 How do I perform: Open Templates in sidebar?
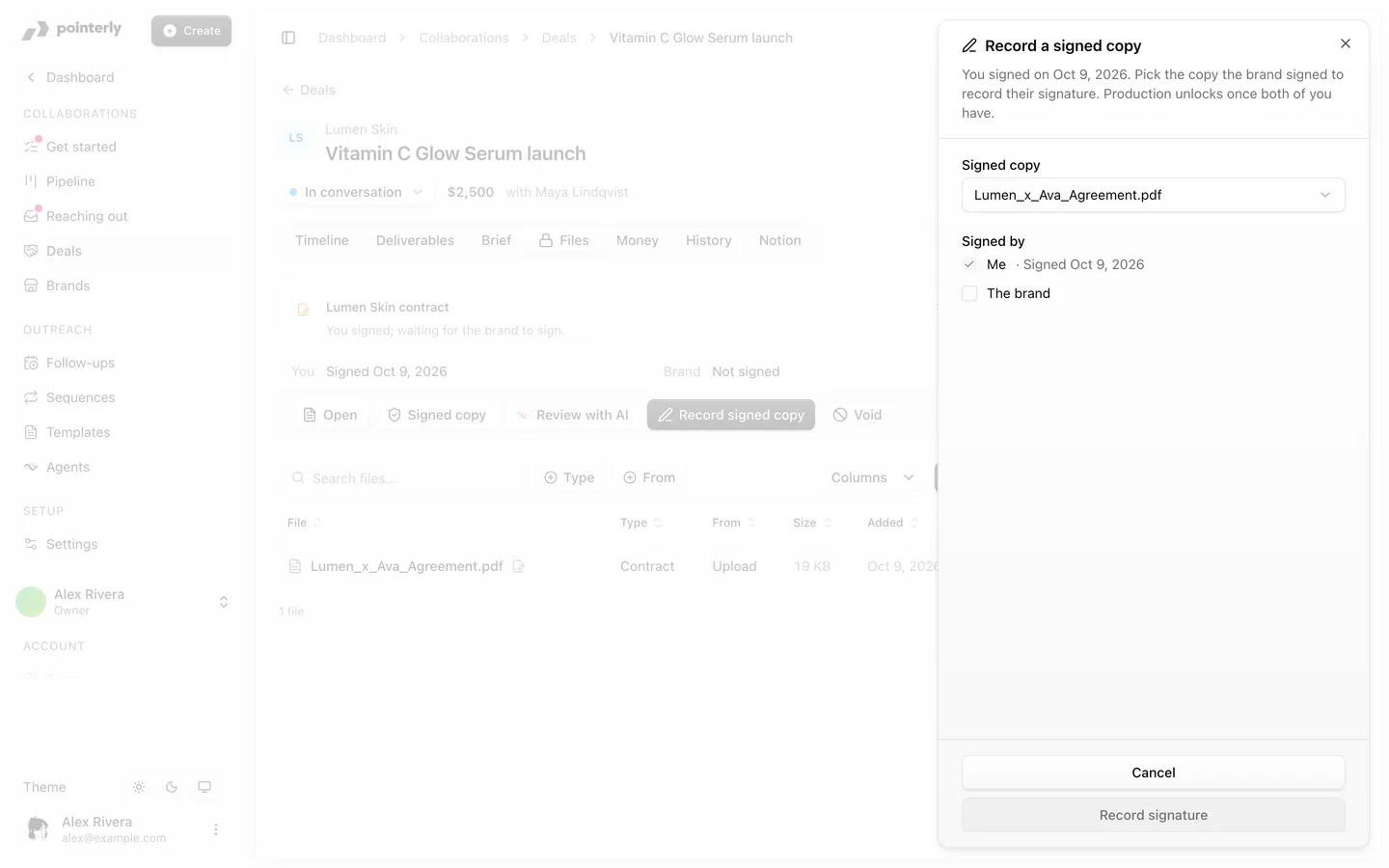125,432
